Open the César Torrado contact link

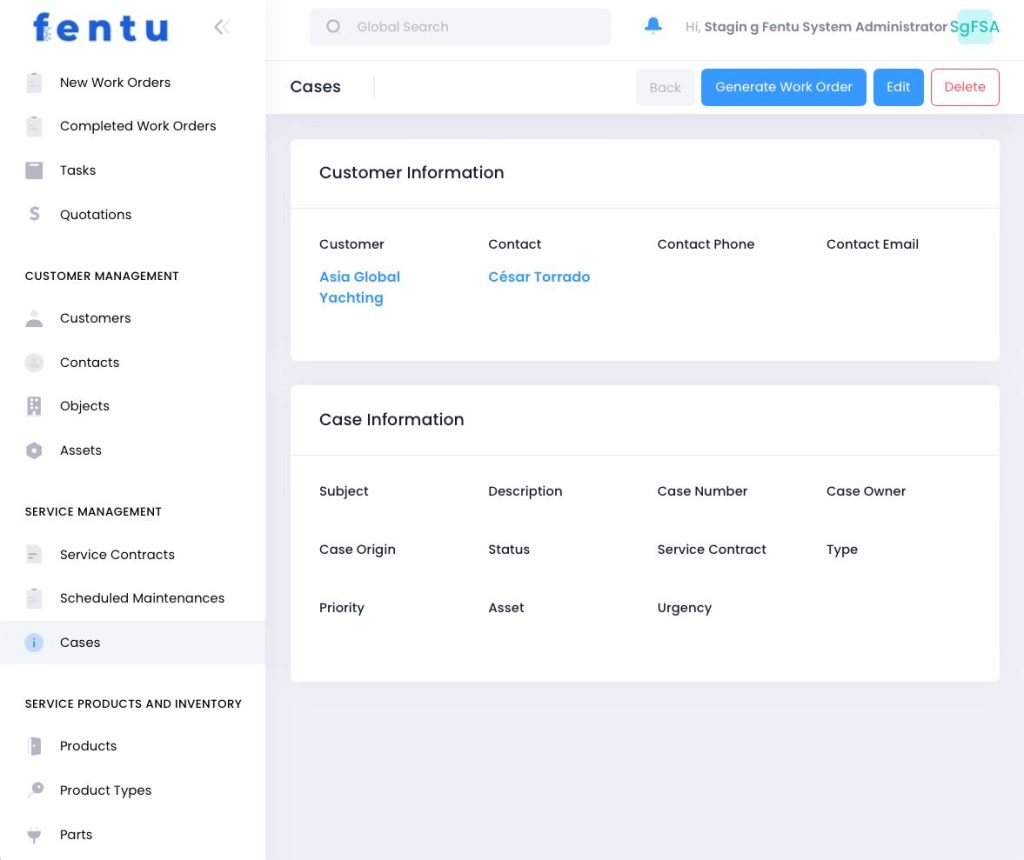[539, 277]
